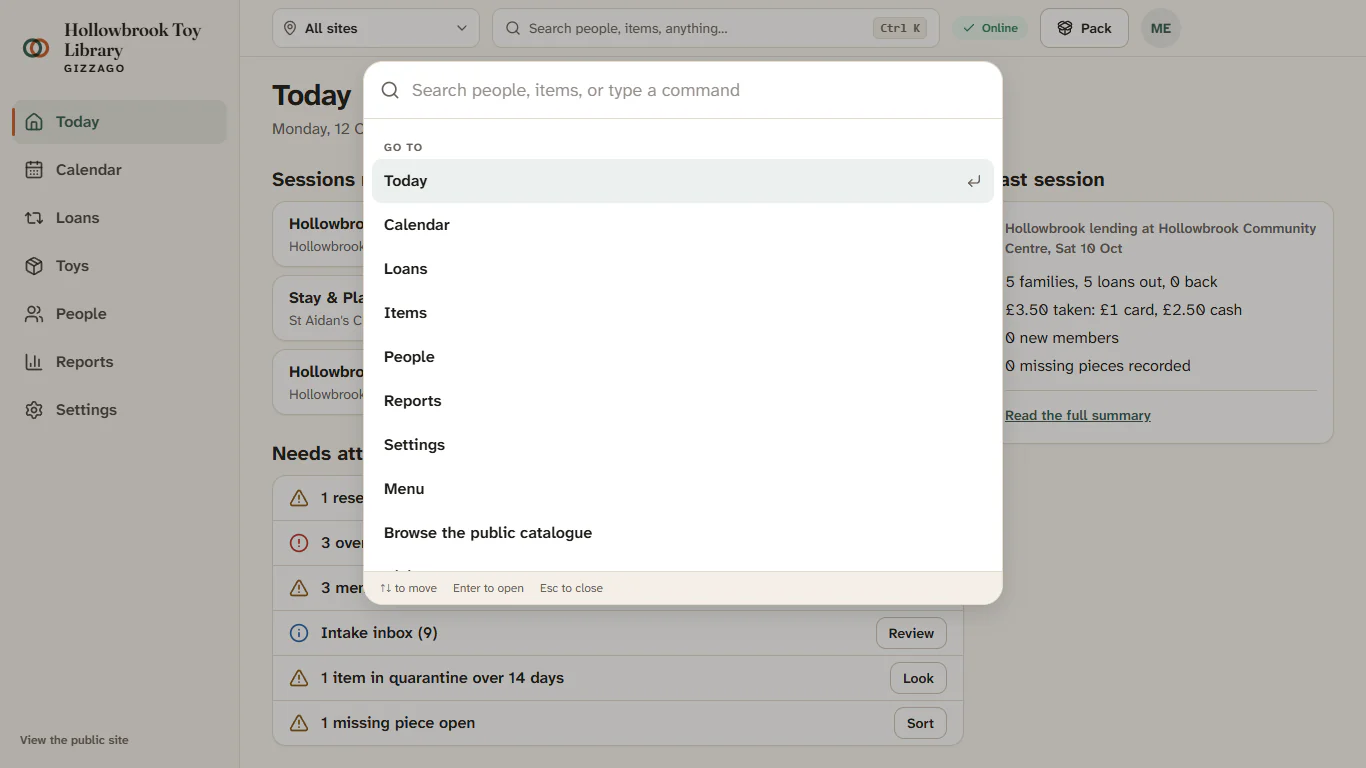
Task: Click the command palette magnifier icon
Action: 390,90
